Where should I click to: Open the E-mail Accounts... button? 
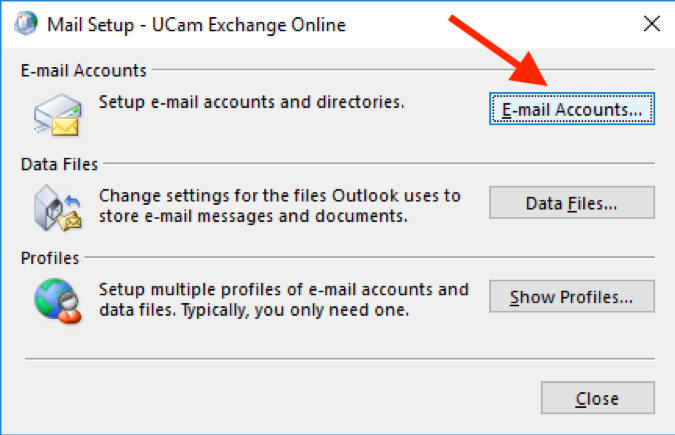(x=572, y=109)
